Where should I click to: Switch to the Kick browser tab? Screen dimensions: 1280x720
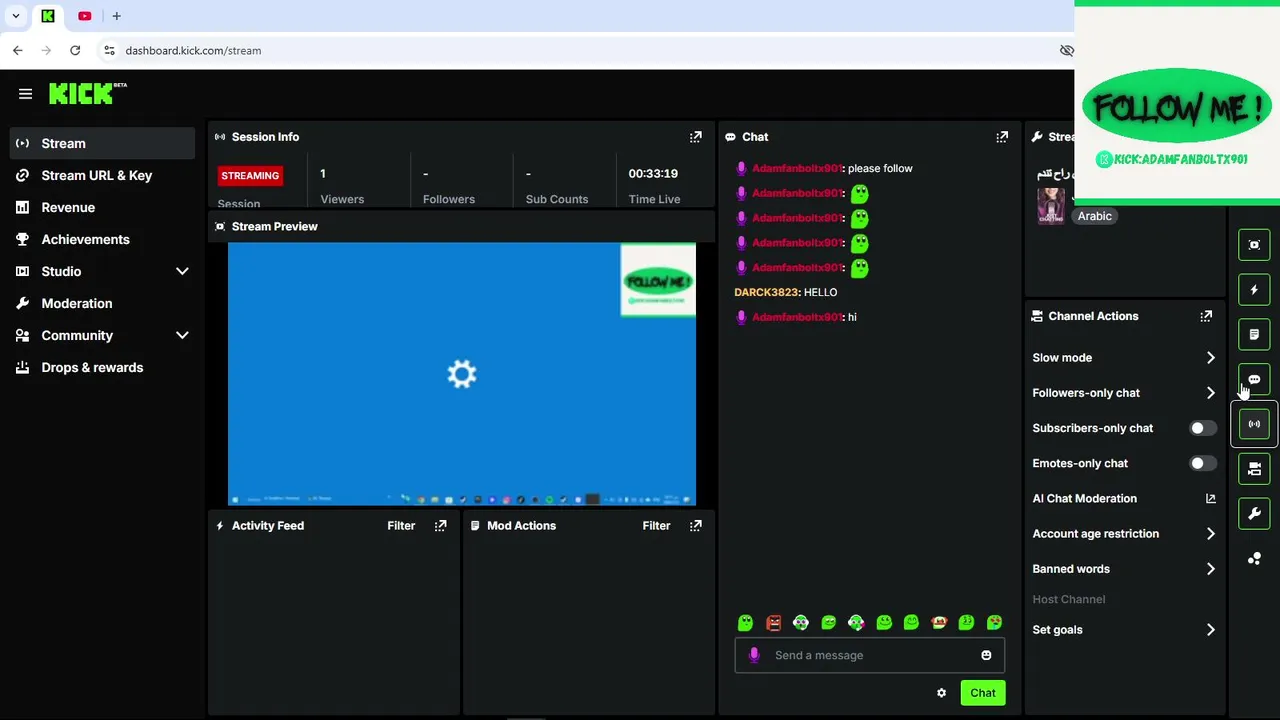48,16
